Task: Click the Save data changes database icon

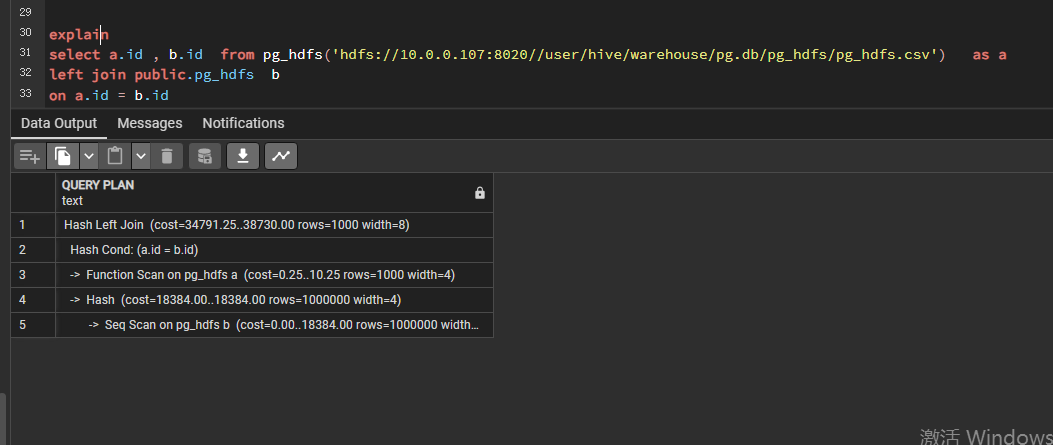Action: pyautogui.click(x=205, y=156)
